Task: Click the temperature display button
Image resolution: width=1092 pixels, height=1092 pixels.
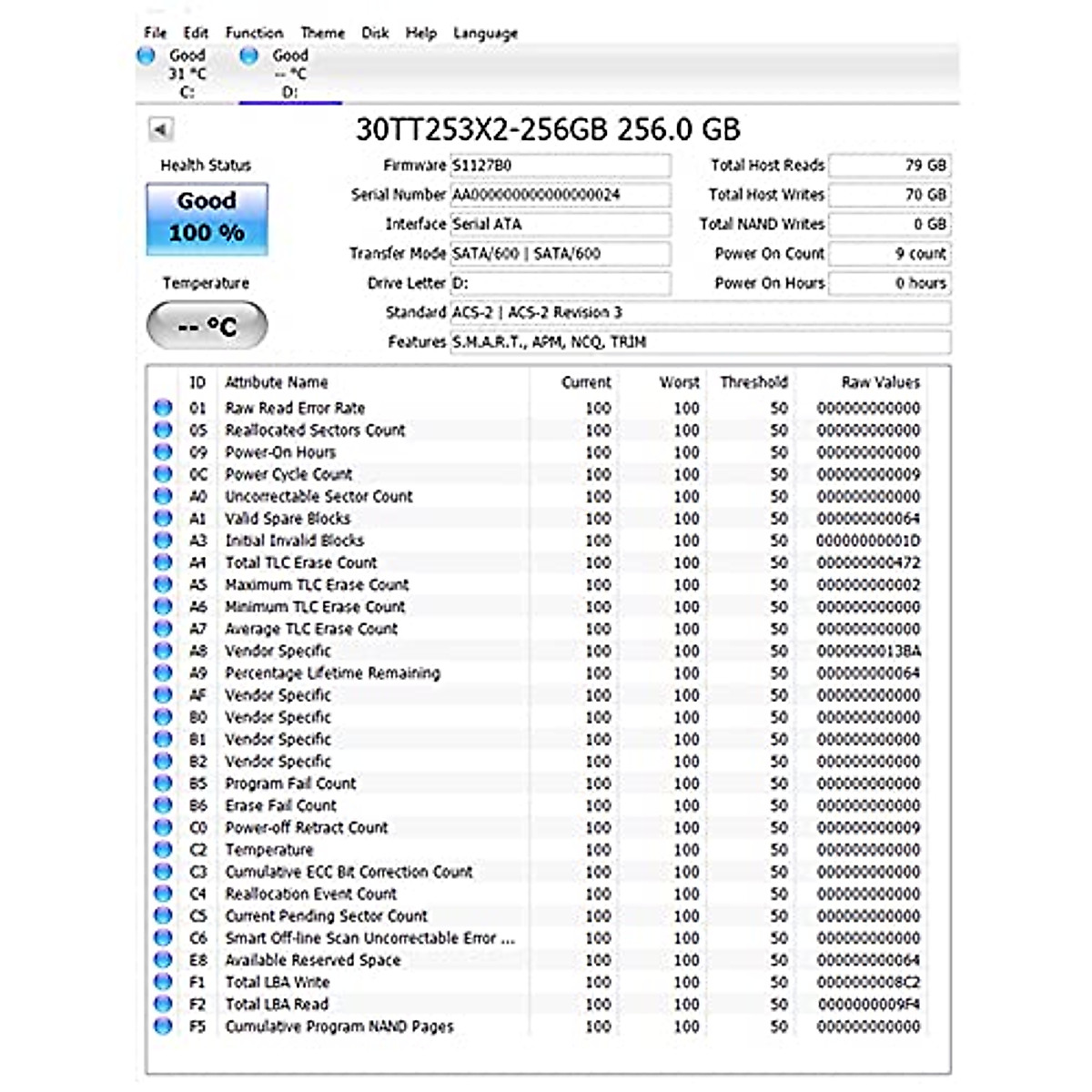Action: pyautogui.click(x=207, y=326)
